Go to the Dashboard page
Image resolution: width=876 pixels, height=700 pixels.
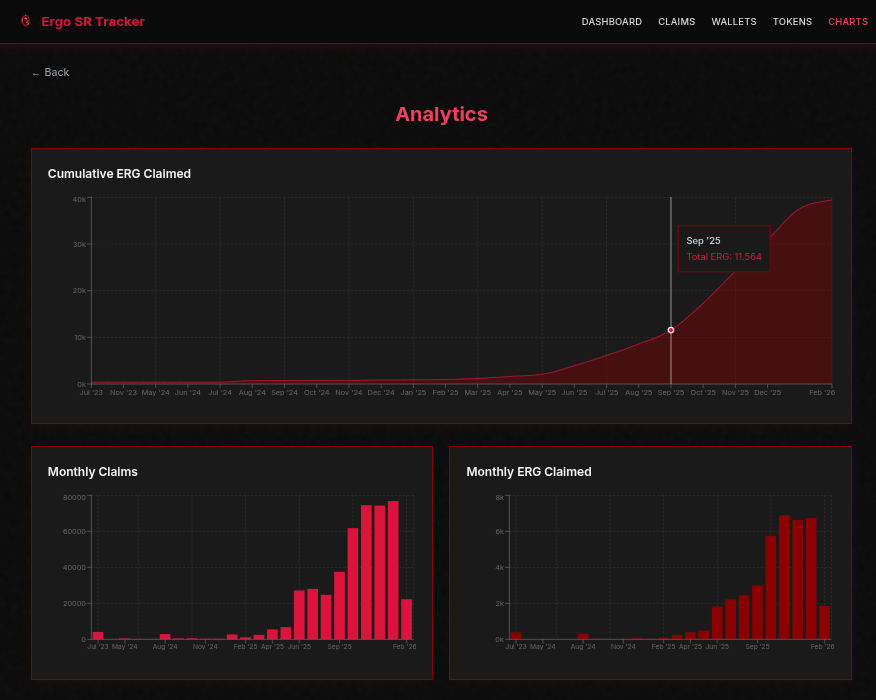tap(611, 22)
